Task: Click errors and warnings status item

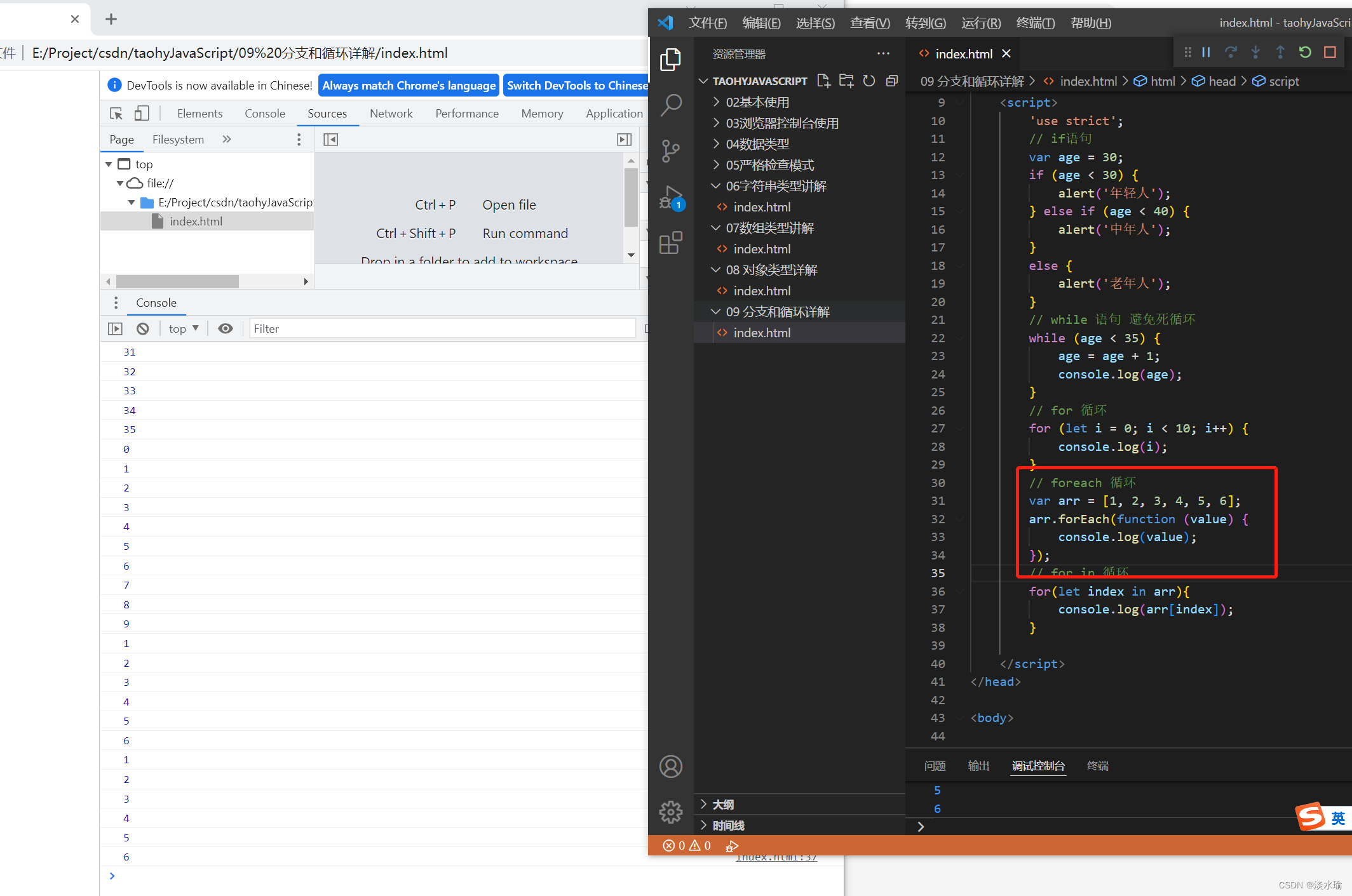Action: click(687, 846)
